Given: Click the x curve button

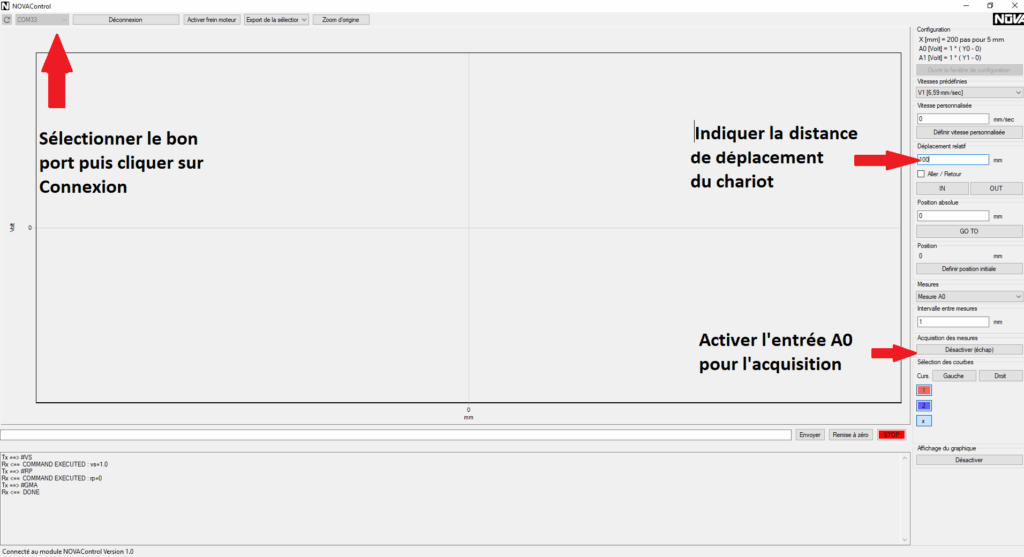Looking at the screenshot, I should [x=924, y=421].
